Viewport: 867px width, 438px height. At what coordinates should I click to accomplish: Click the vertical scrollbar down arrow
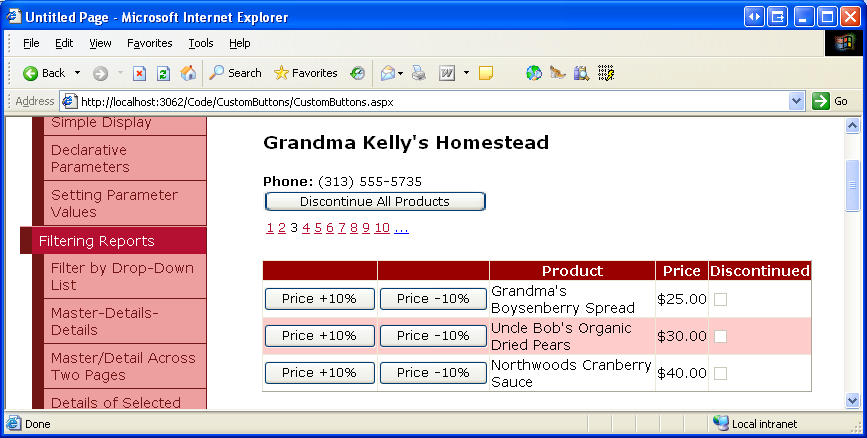852,400
